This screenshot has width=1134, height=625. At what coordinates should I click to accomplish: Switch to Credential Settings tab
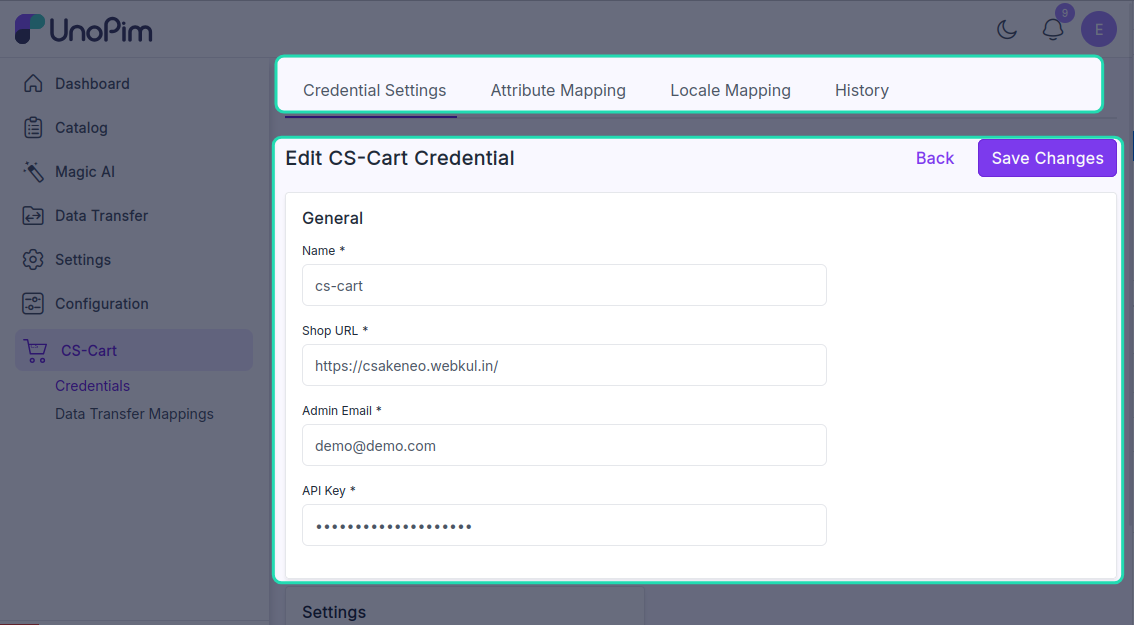pos(375,90)
